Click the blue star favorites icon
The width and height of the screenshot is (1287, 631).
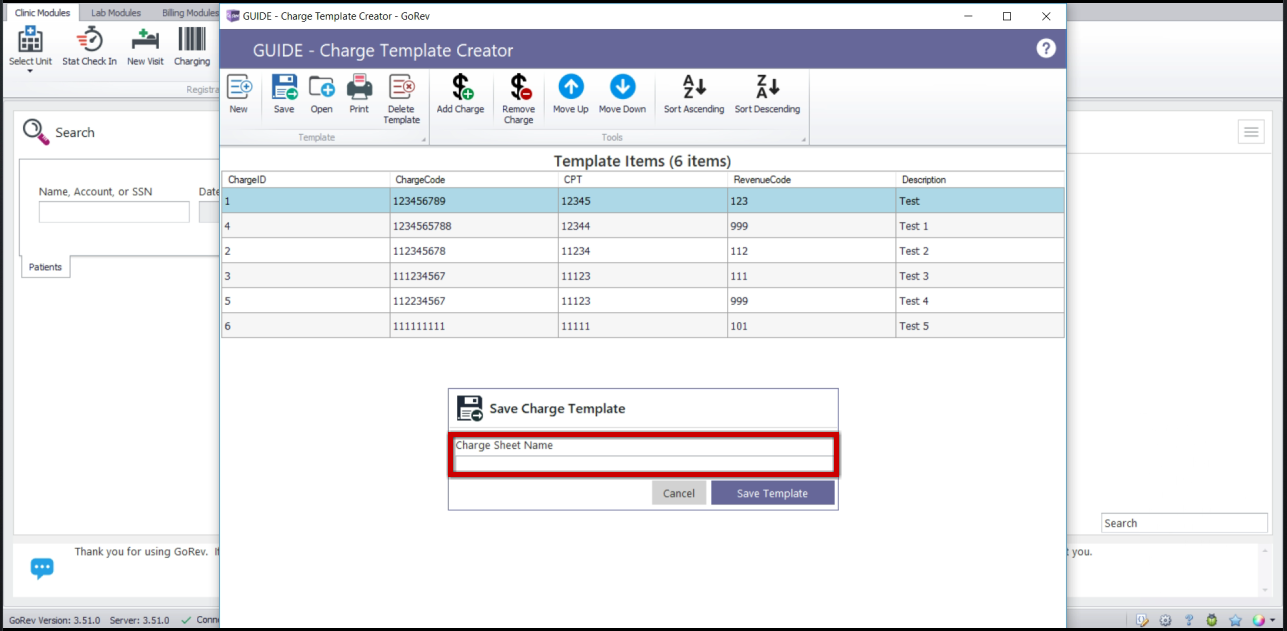1235,621
